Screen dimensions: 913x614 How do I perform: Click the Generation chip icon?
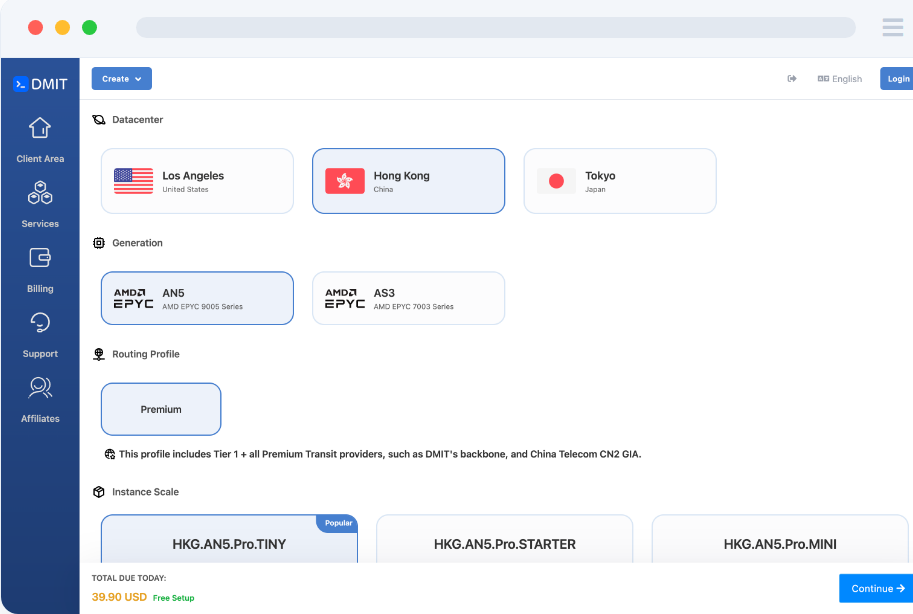tap(99, 243)
